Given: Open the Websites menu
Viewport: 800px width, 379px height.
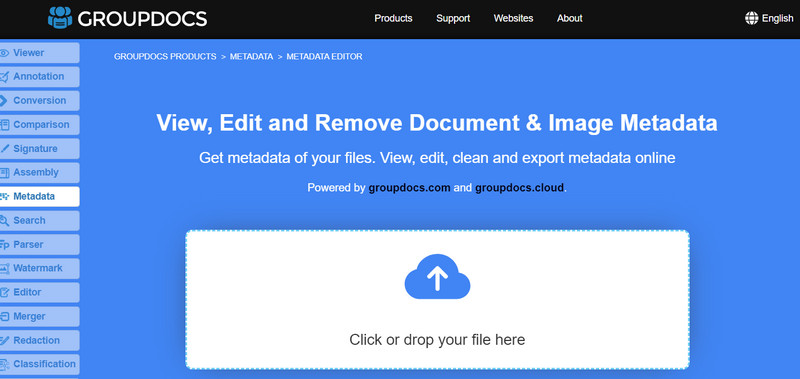Looking at the screenshot, I should point(513,18).
